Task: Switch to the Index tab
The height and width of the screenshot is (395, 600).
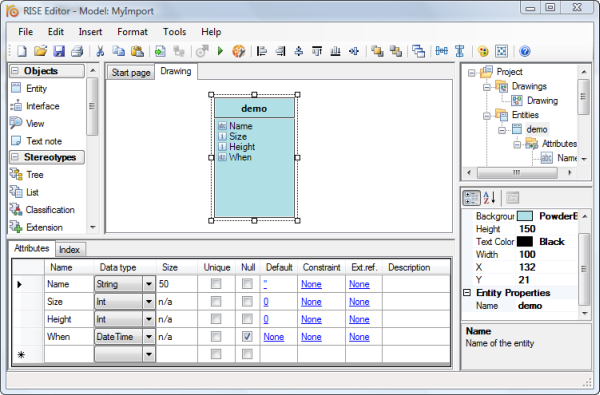Action: [69, 250]
